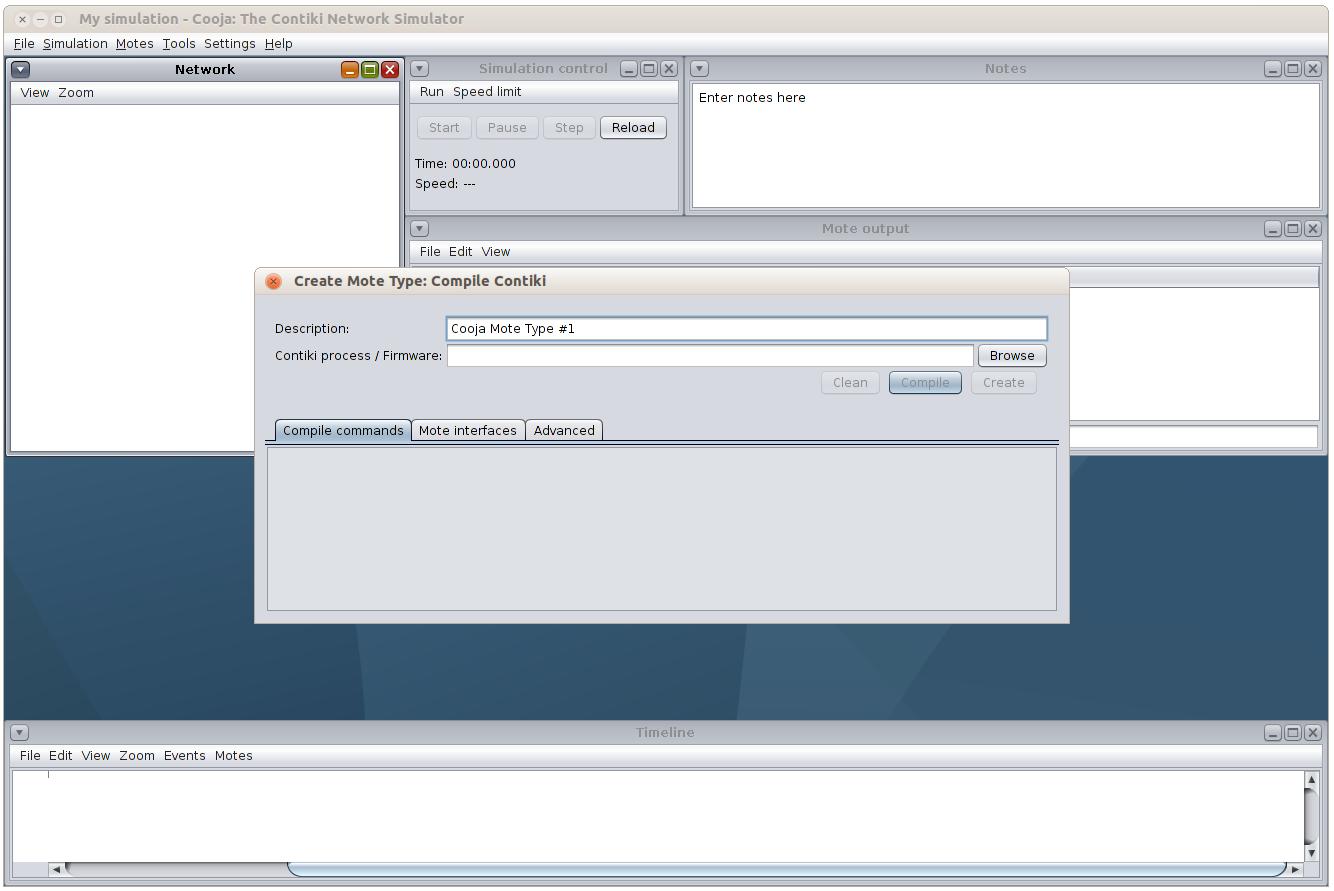Open the Timeline Edit menu

tap(61, 756)
